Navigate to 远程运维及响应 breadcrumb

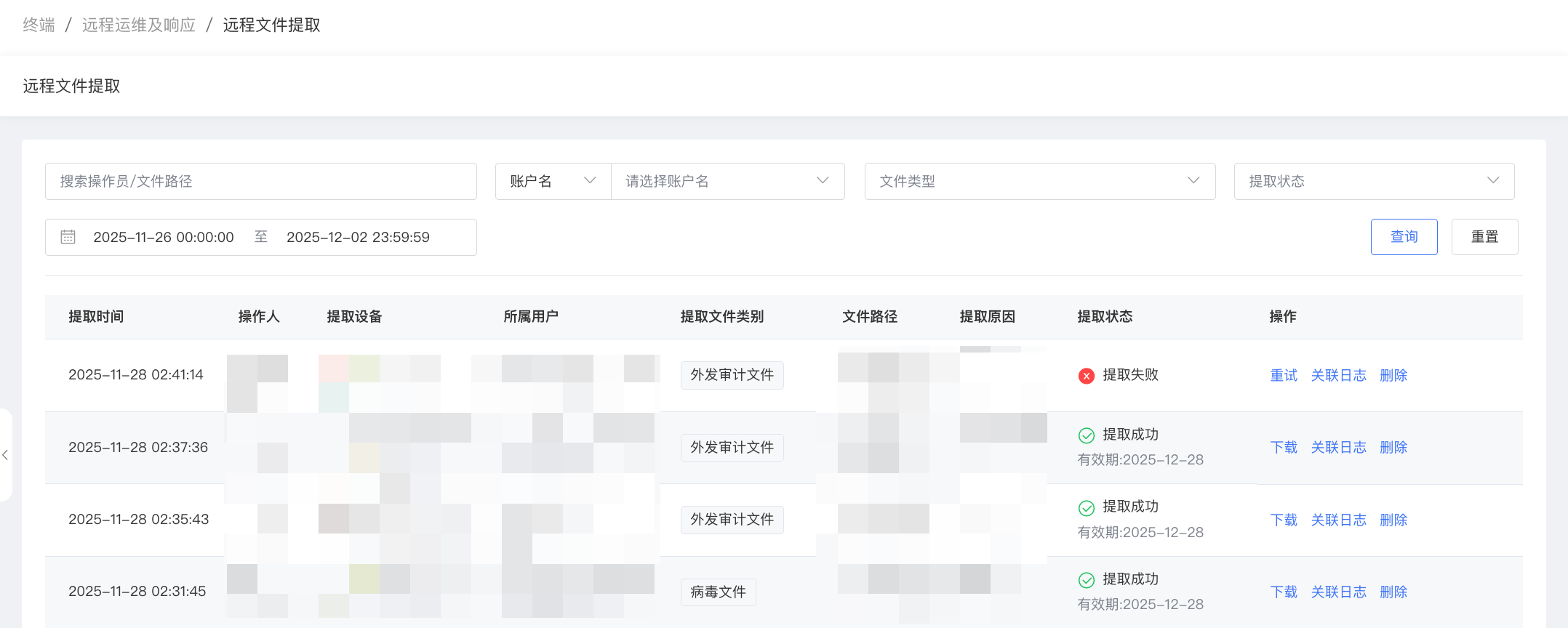pyautogui.click(x=139, y=25)
